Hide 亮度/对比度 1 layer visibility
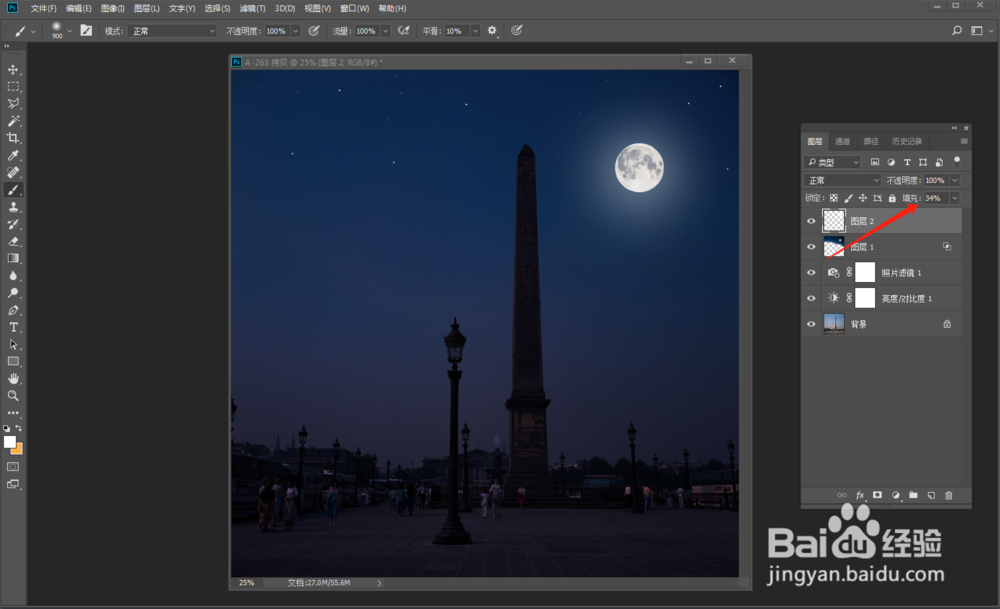 (811, 298)
